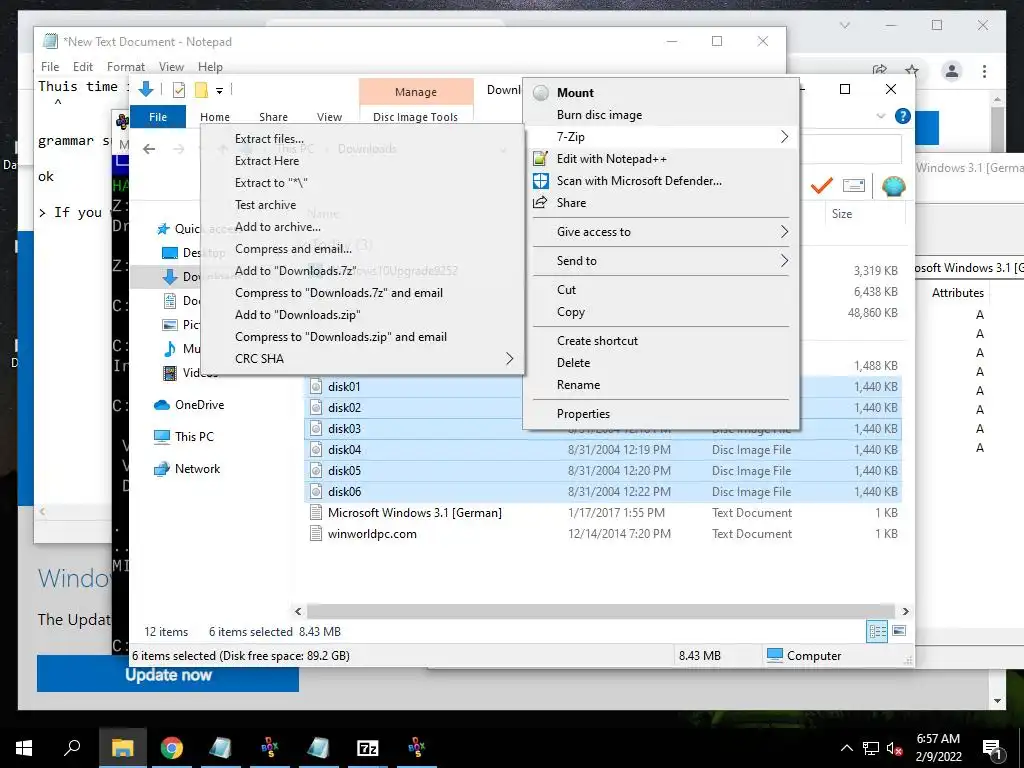Click the Explorer Help question icon
Viewport: 1024px width, 768px height.
[903, 116]
